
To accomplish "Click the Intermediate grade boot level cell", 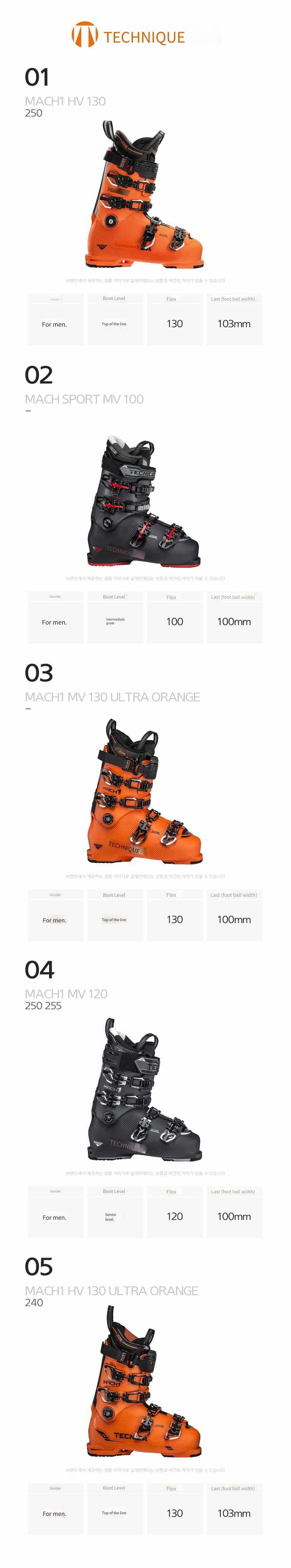I will click(115, 622).
